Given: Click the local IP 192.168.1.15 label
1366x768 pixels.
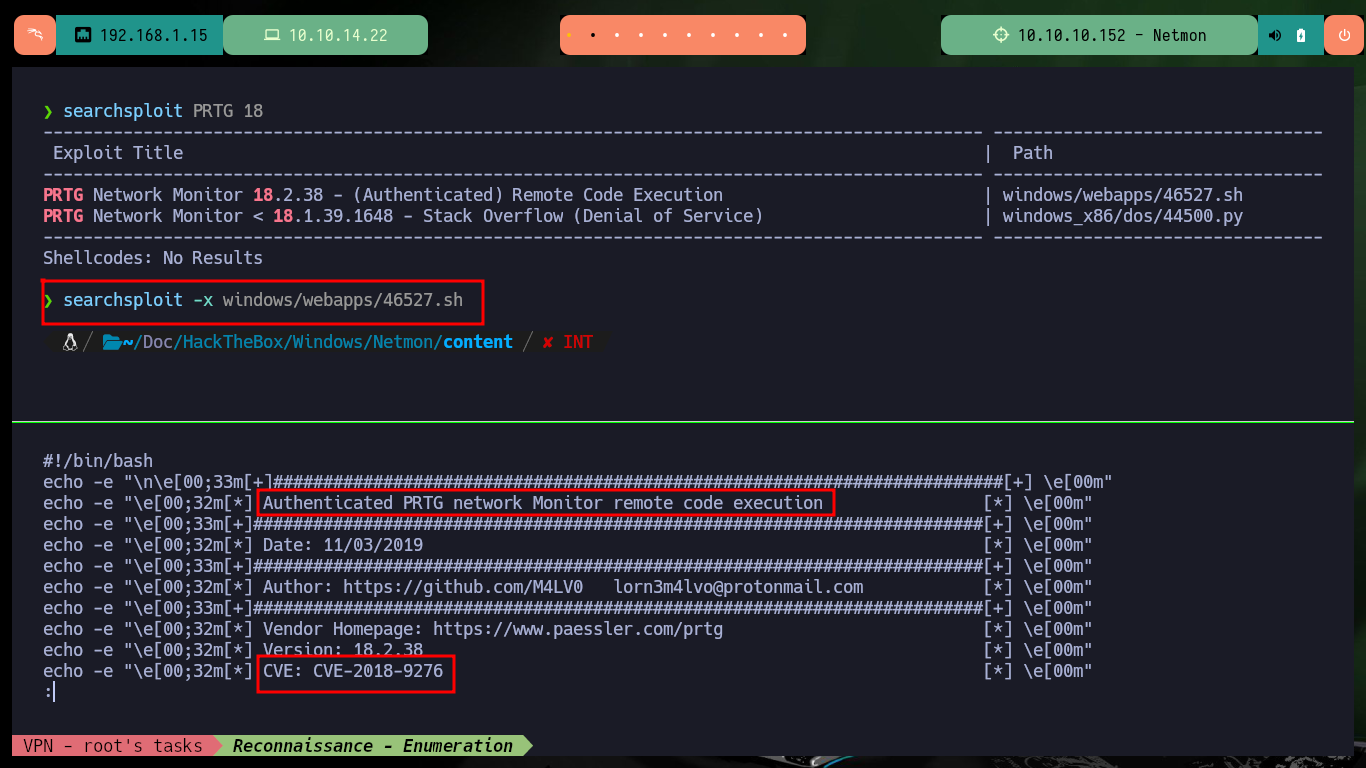Looking at the screenshot, I should click(154, 35).
